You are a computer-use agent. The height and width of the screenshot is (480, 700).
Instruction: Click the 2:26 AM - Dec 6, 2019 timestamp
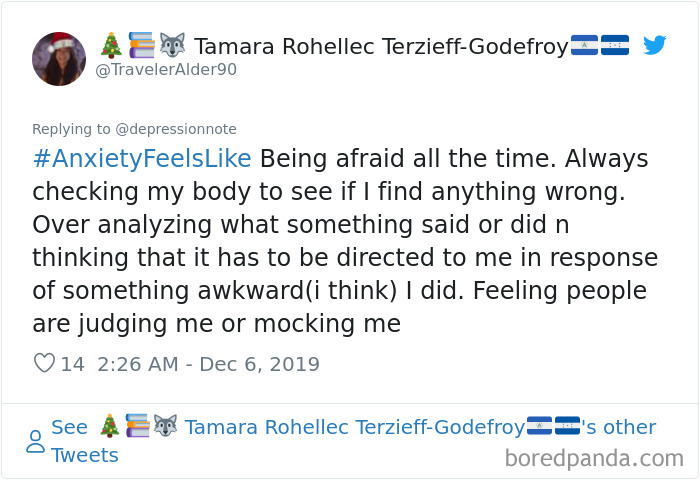[x=209, y=364]
